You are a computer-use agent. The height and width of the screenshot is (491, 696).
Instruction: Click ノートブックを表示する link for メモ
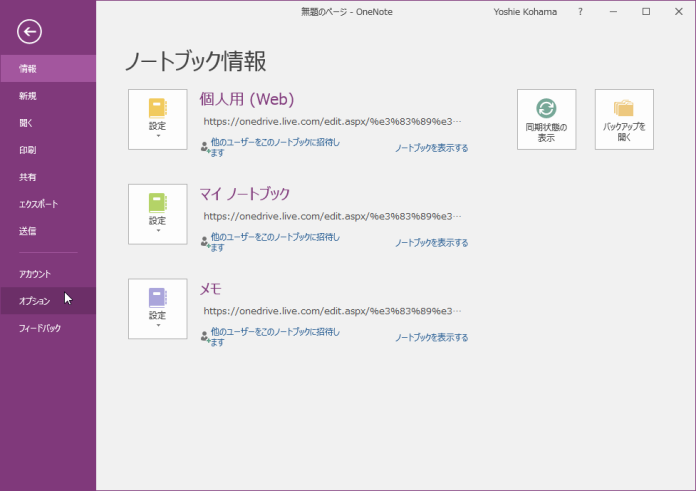click(x=431, y=338)
